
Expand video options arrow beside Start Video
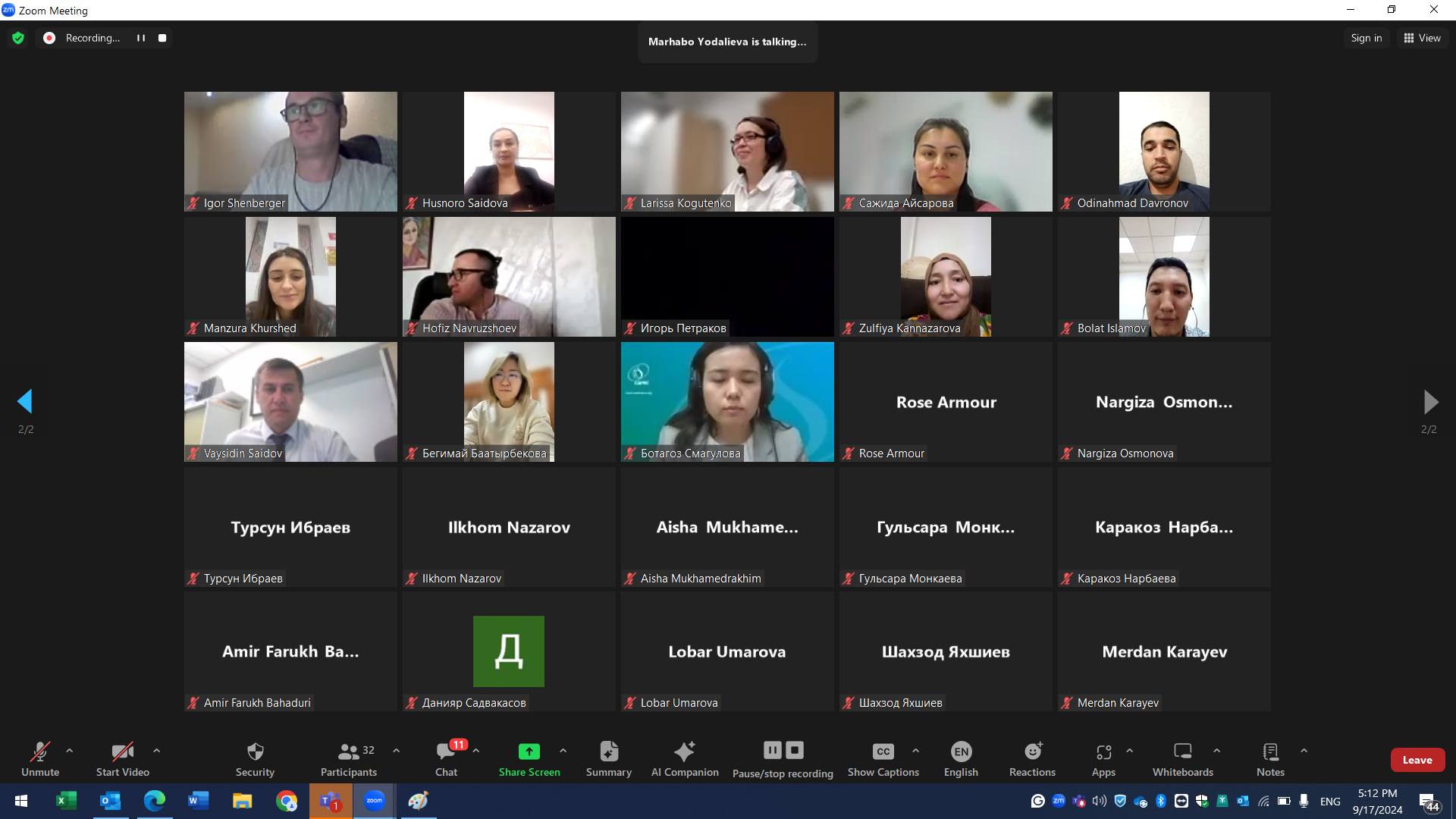click(156, 751)
